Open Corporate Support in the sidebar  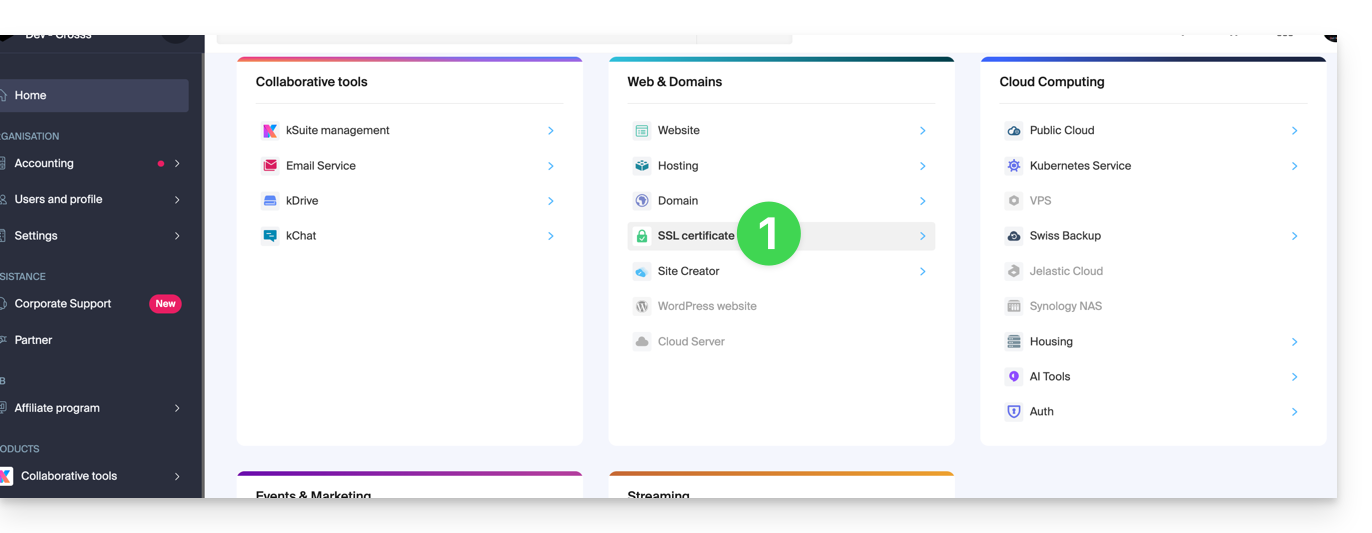pos(63,304)
